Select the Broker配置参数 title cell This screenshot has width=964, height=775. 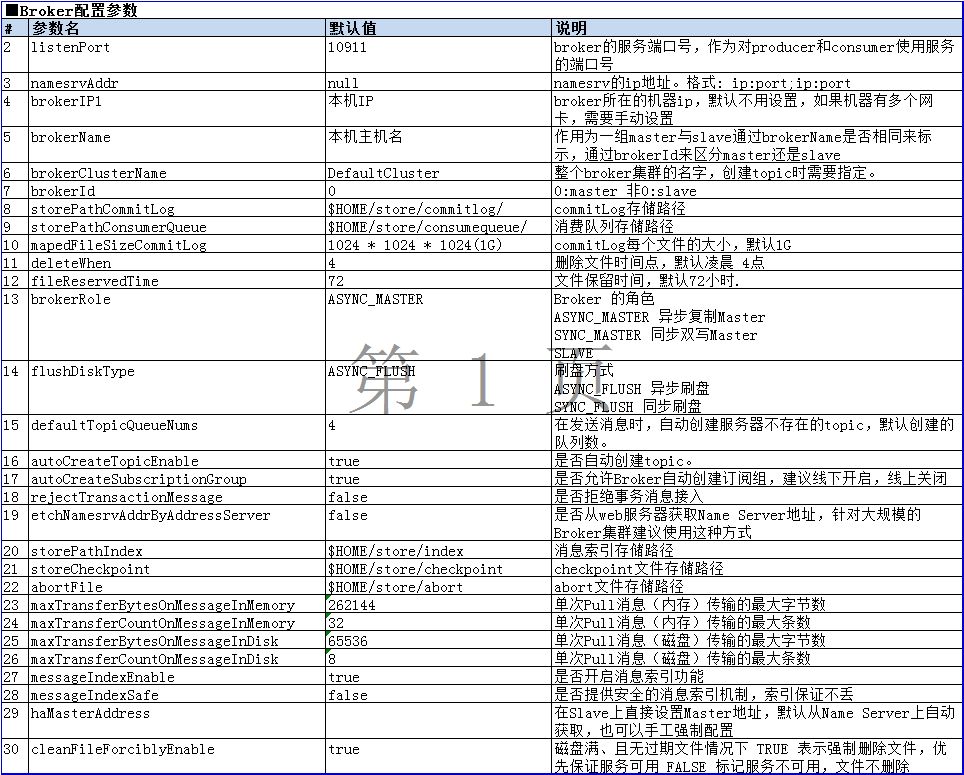pos(481,10)
